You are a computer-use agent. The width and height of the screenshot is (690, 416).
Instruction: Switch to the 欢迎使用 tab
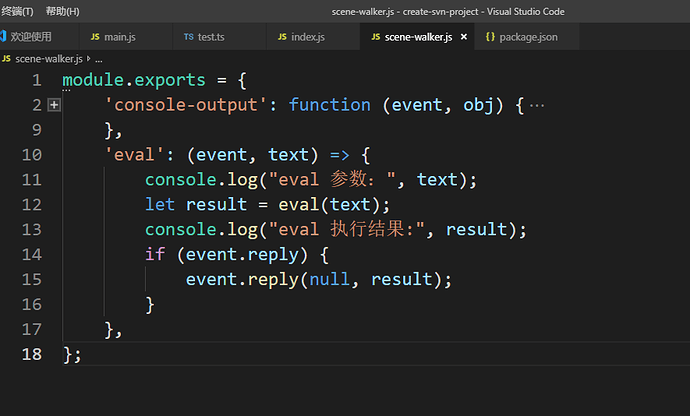coord(31,37)
